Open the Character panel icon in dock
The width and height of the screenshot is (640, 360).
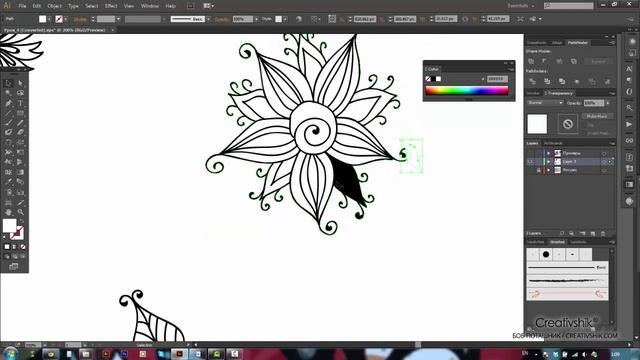(x=629, y=69)
